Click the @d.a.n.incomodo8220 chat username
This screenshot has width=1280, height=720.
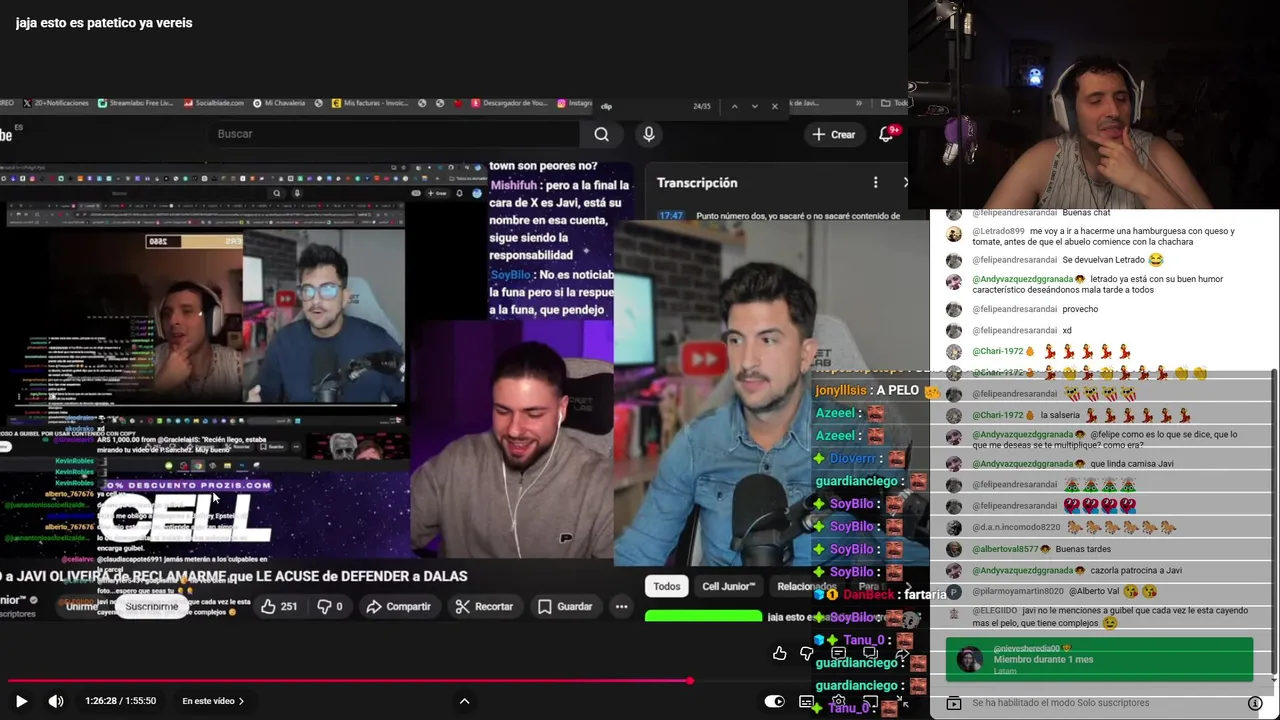[1016, 528]
